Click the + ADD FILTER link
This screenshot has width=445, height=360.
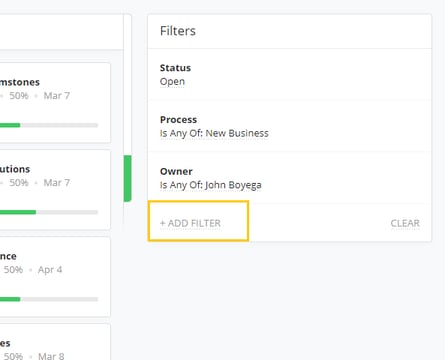[190, 223]
